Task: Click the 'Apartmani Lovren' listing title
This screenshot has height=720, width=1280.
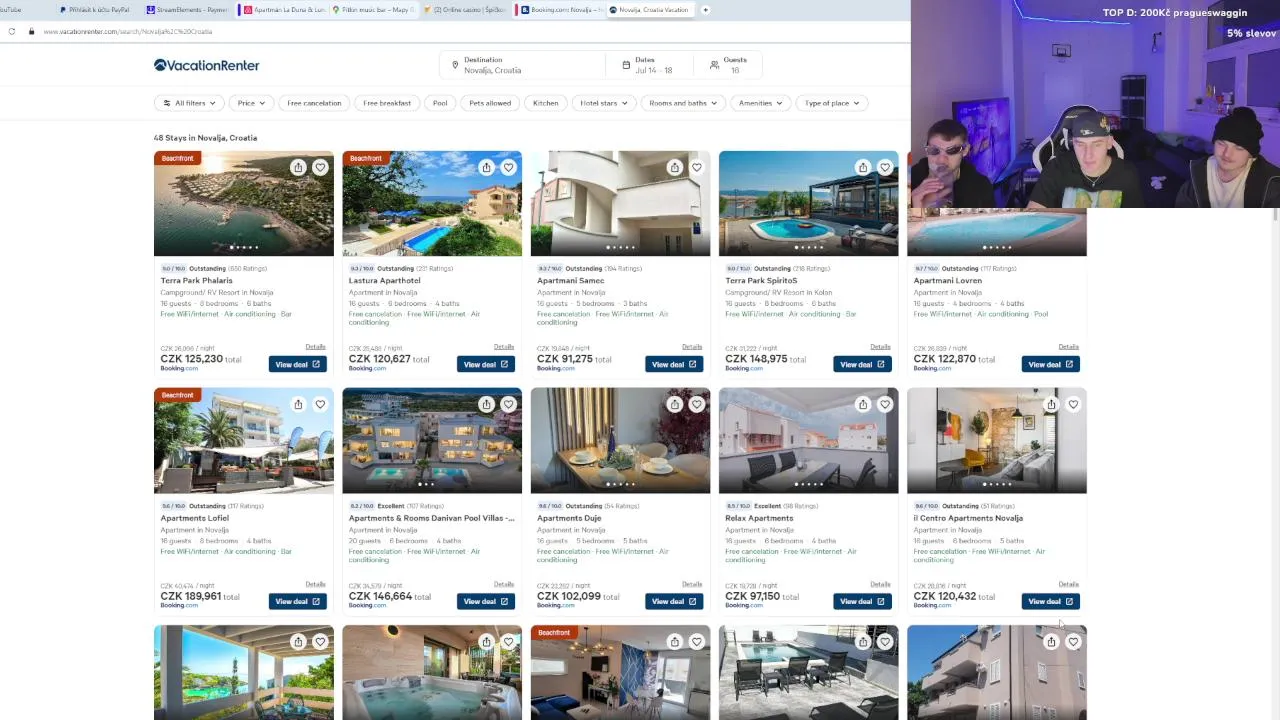Action: [x=948, y=281]
